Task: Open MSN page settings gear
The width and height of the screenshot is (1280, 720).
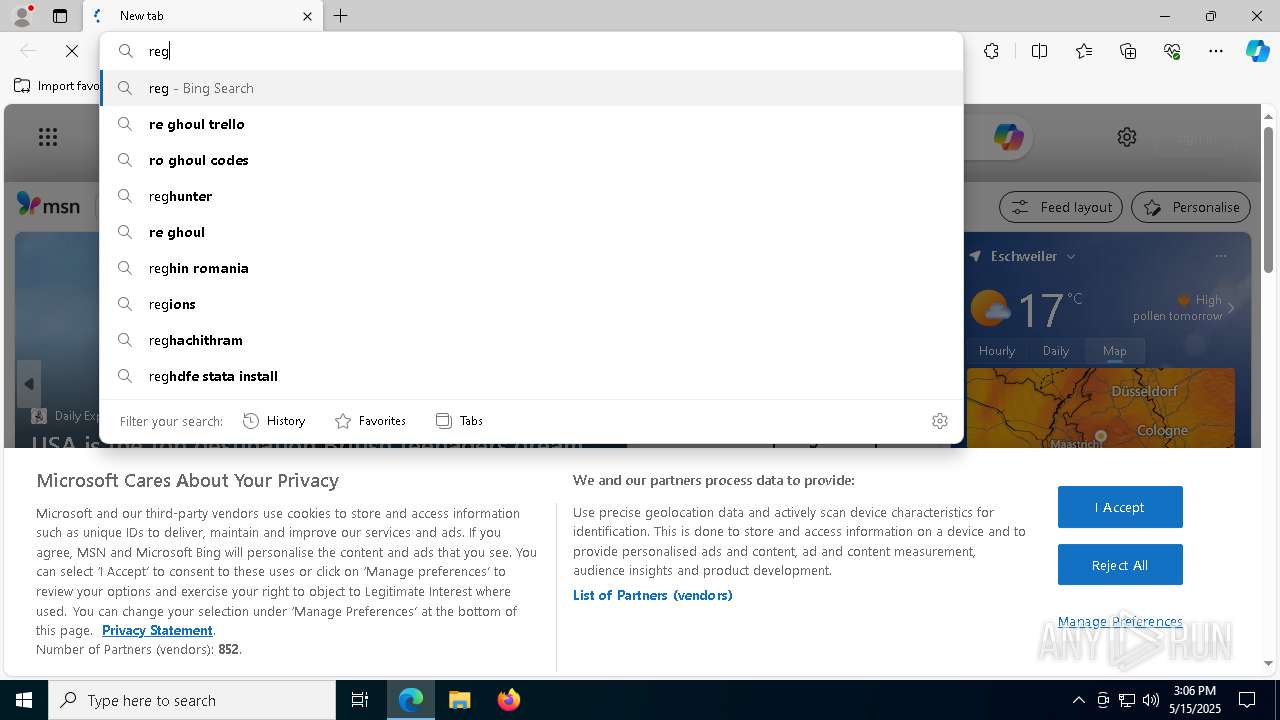Action: click(1127, 137)
